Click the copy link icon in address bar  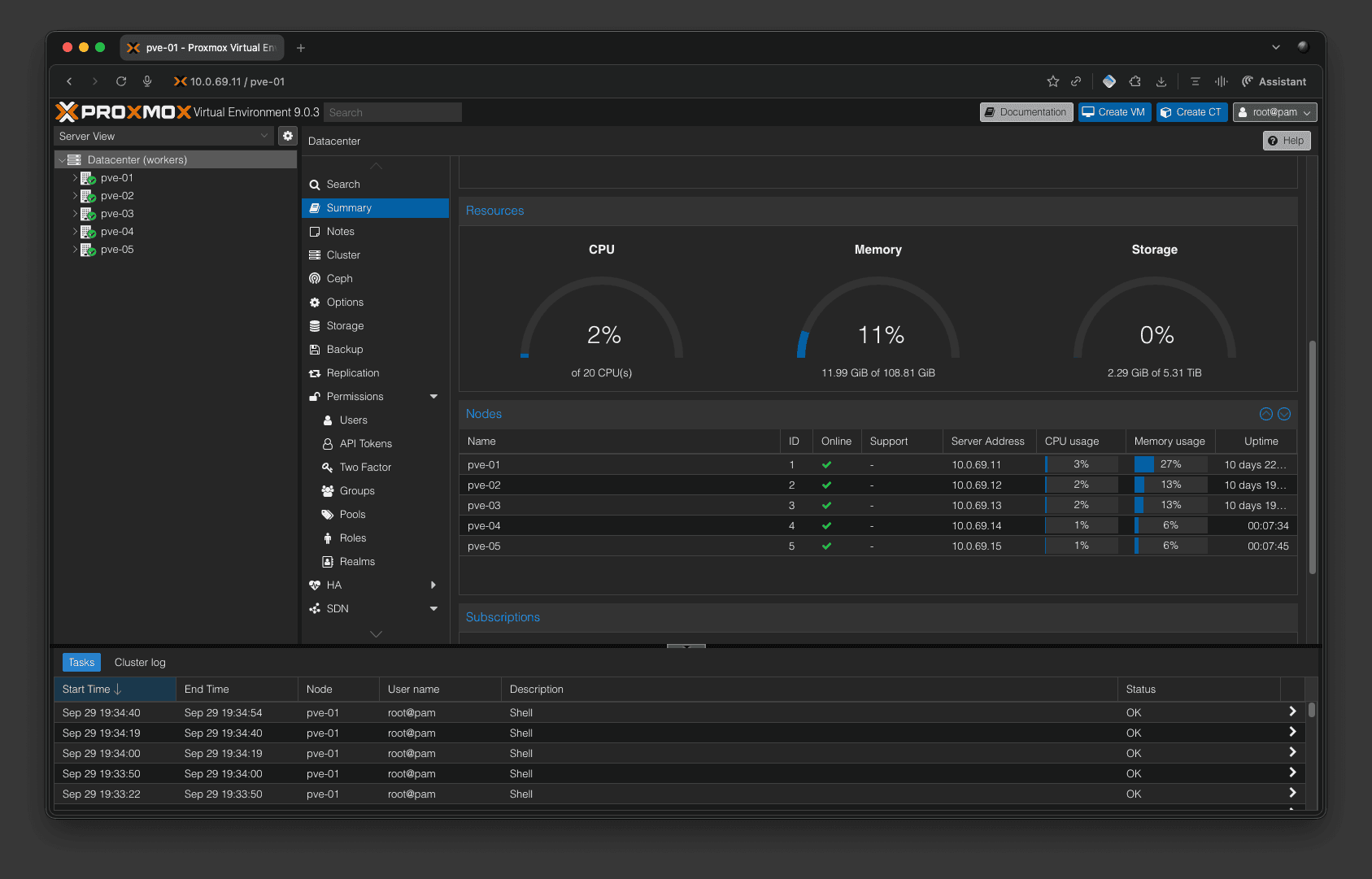click(x=1076, y=81)
